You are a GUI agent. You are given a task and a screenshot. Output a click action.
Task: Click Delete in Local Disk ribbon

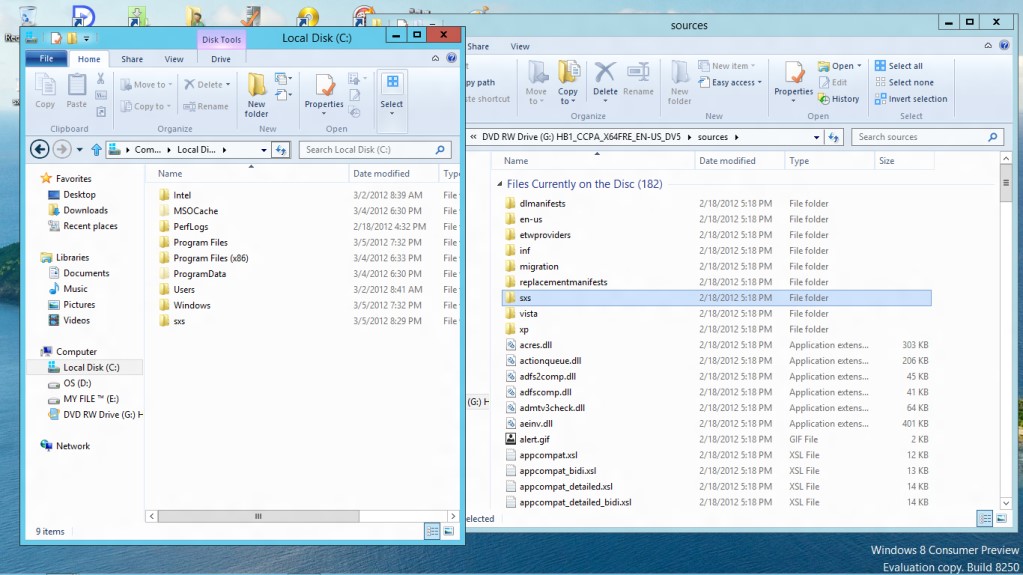[207, 84]
